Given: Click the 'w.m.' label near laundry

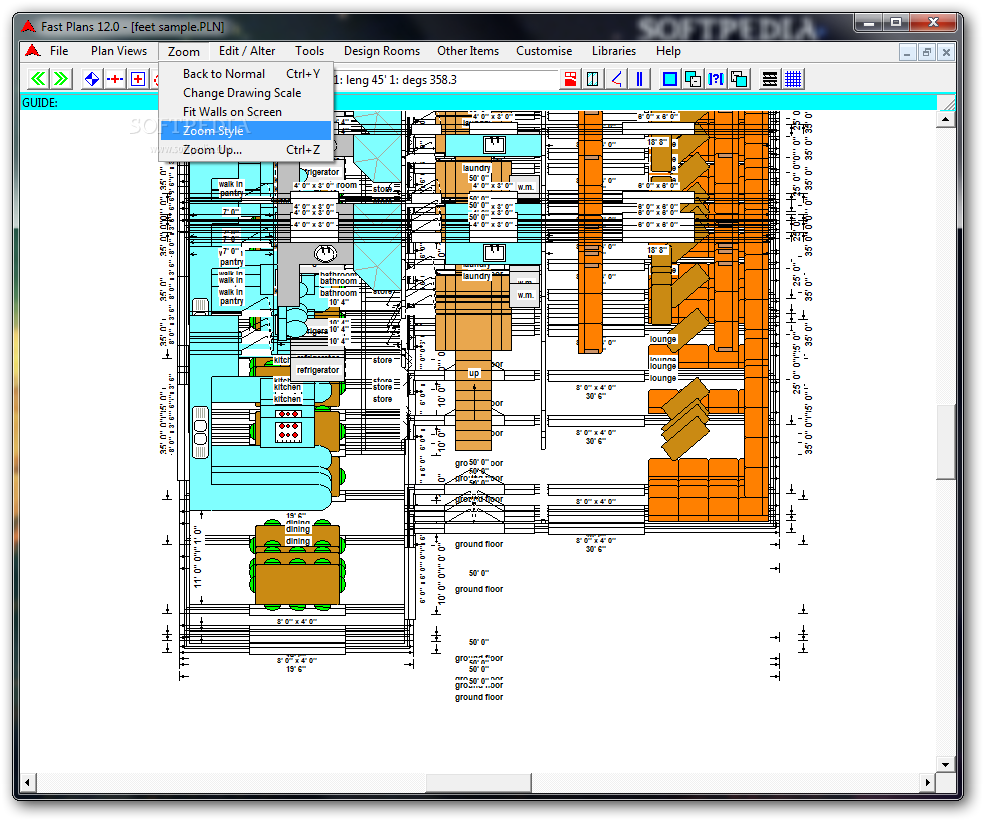Looking at the screenshot, I should pos(525,295).
